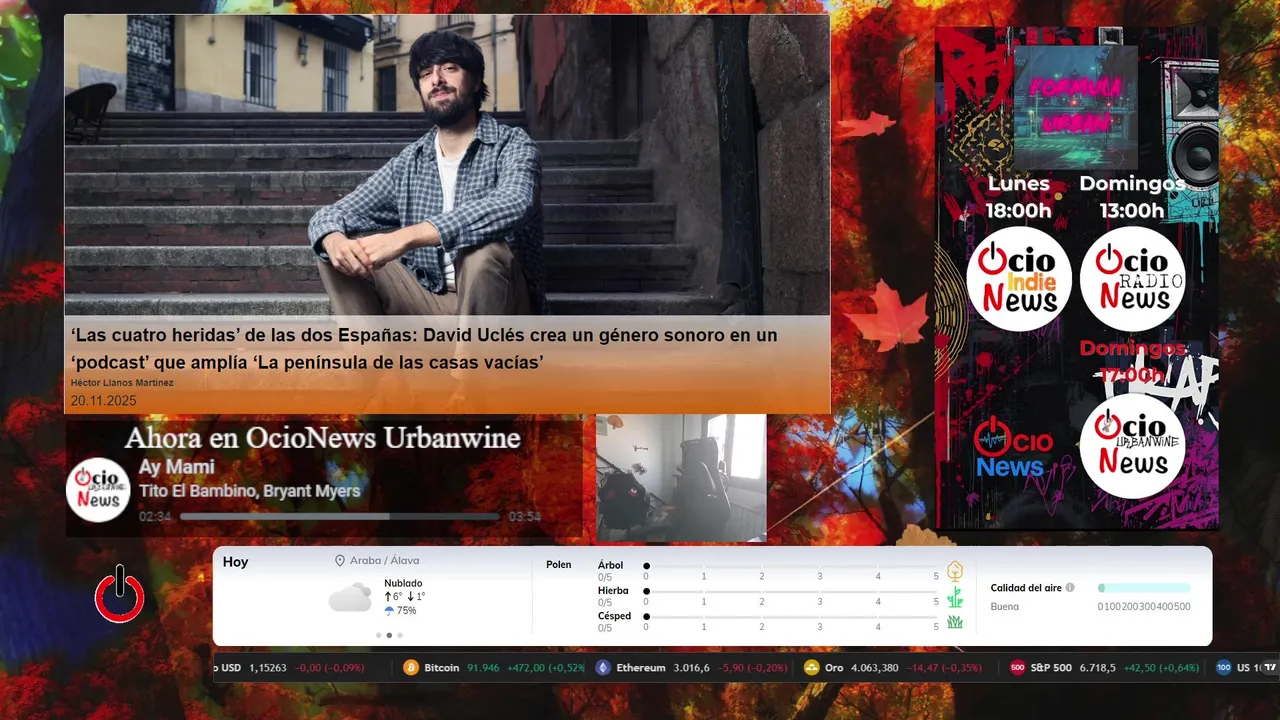
Task: Open the Ocio Radio News logo
Action: pyautogui.click(x=1132, y=279)
